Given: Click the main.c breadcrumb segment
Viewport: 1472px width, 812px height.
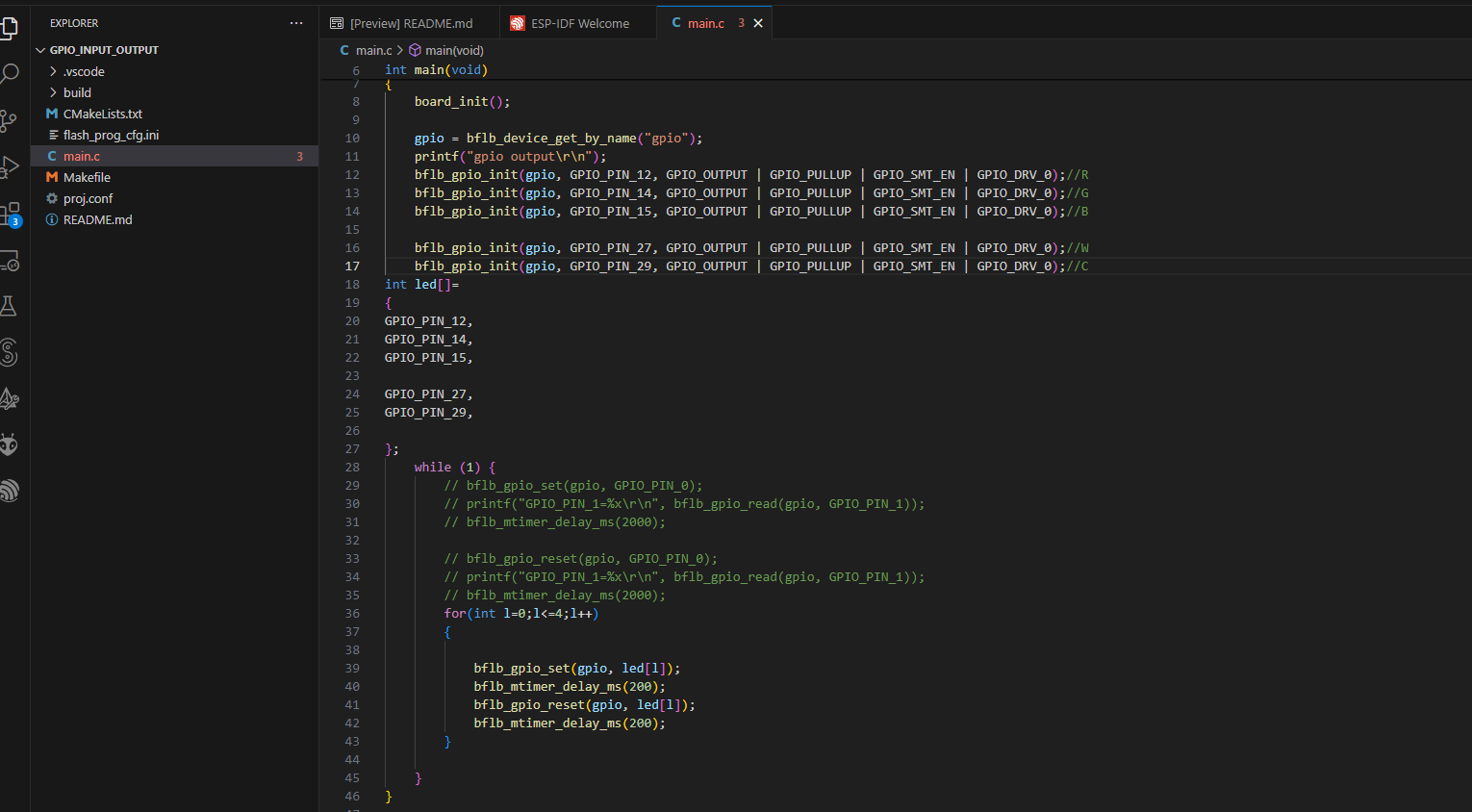Looking at the screenshot, I should pyautogui.click(x=373, y=50).
